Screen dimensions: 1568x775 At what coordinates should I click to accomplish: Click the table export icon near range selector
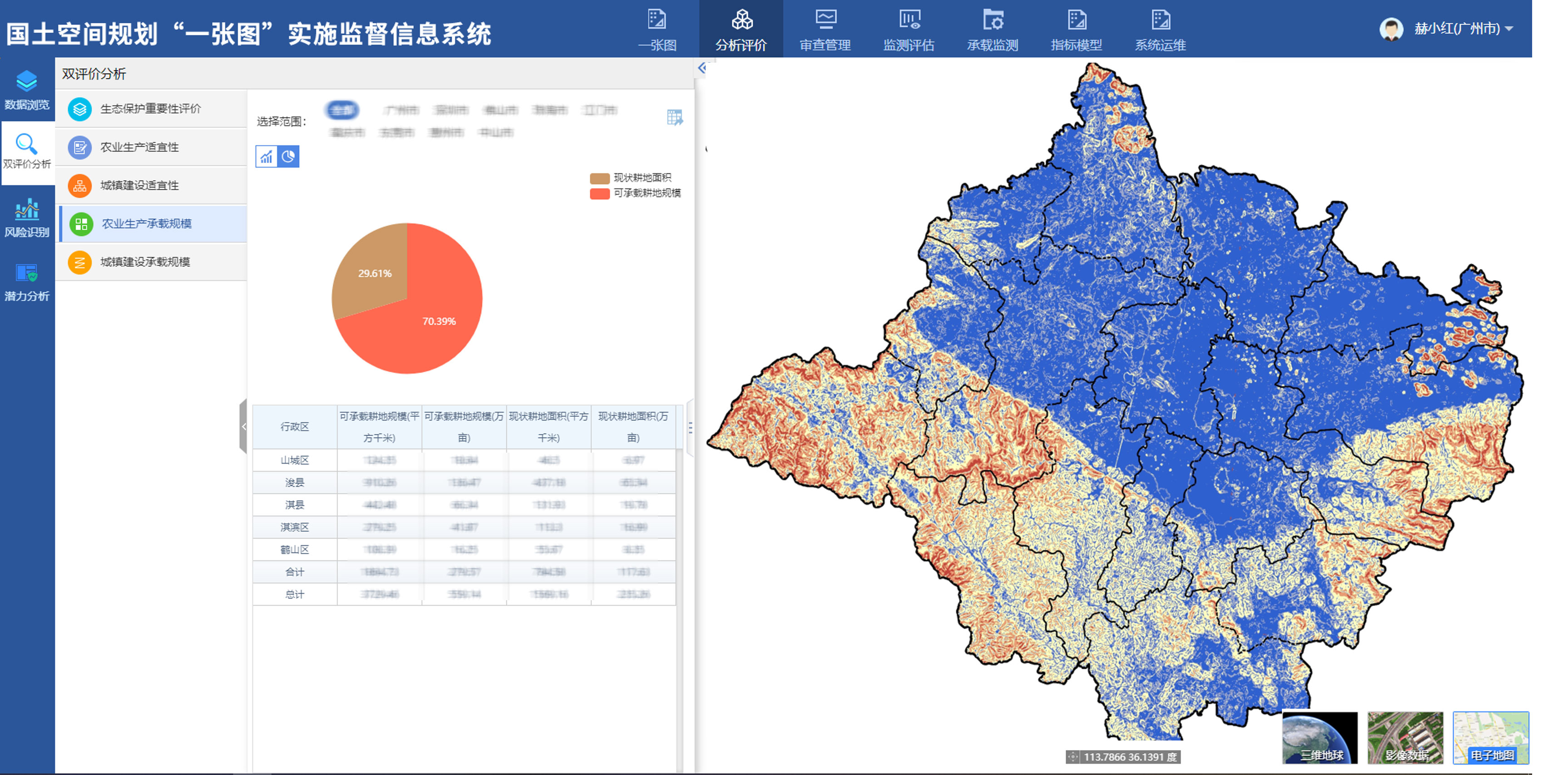pyautogui.click(x=674, y=118)
